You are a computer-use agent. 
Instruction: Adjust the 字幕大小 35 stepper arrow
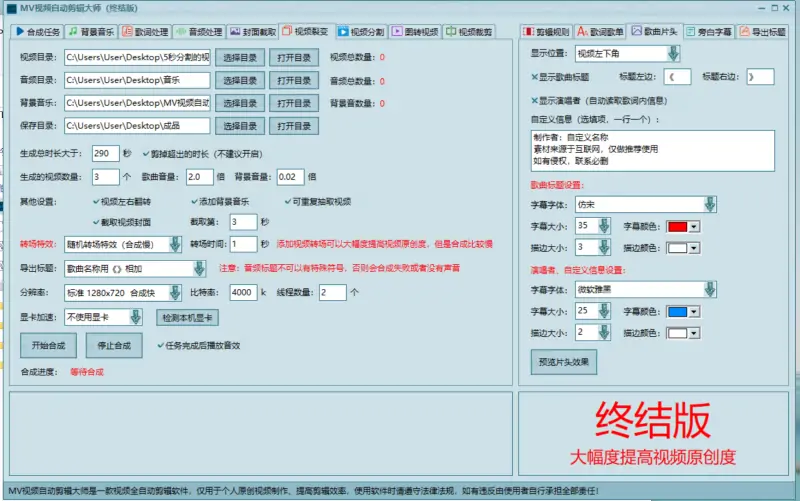click(x=604, y=226)
